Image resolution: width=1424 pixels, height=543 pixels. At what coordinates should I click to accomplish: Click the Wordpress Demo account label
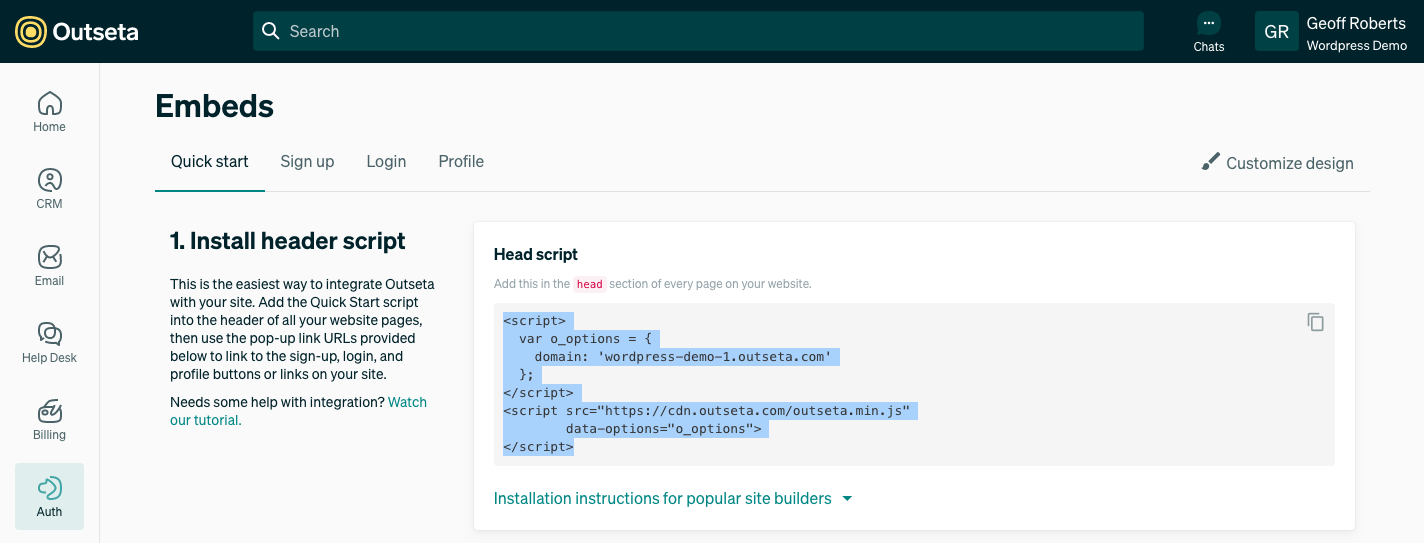tap(1356, 46)
